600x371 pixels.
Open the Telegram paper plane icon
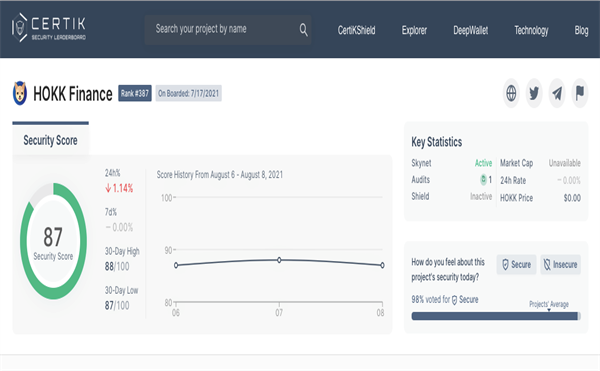pos(557,93)
